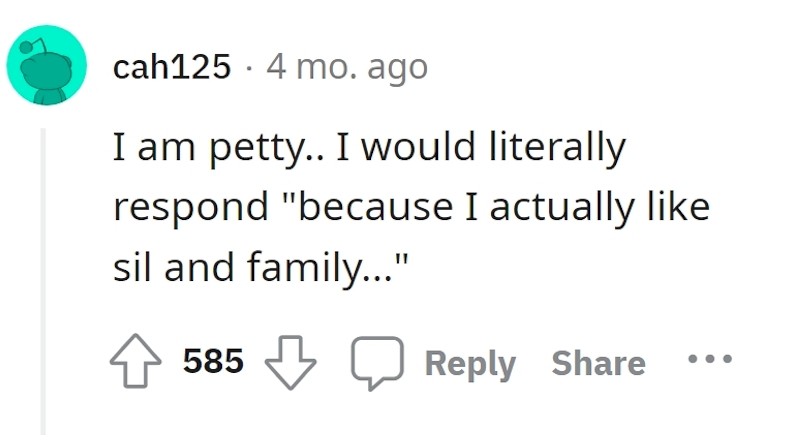800x435 pixels.
Task: Open cah125's teal Snoo avatar
Action: coord(46,65)
